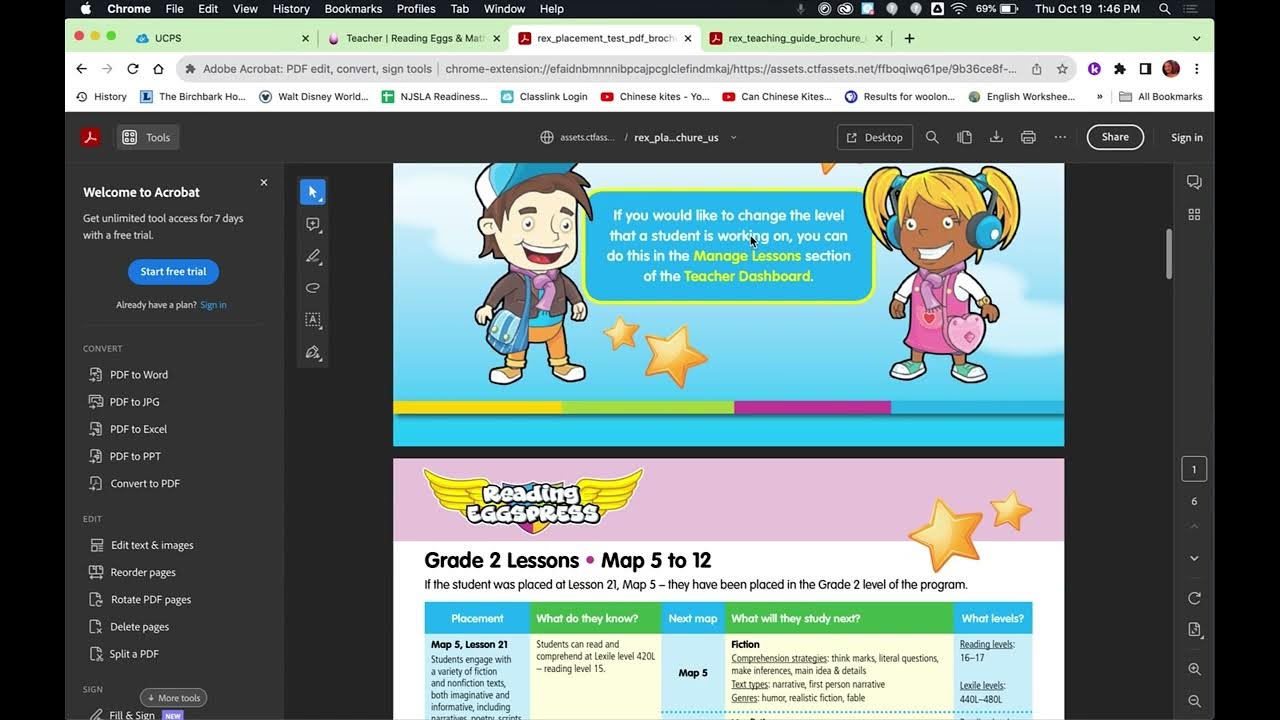Open the Chrome extensions puzzle icon
This screenshot has width=1280, height=720.
pyautogui.click(x=1120, y=69)
